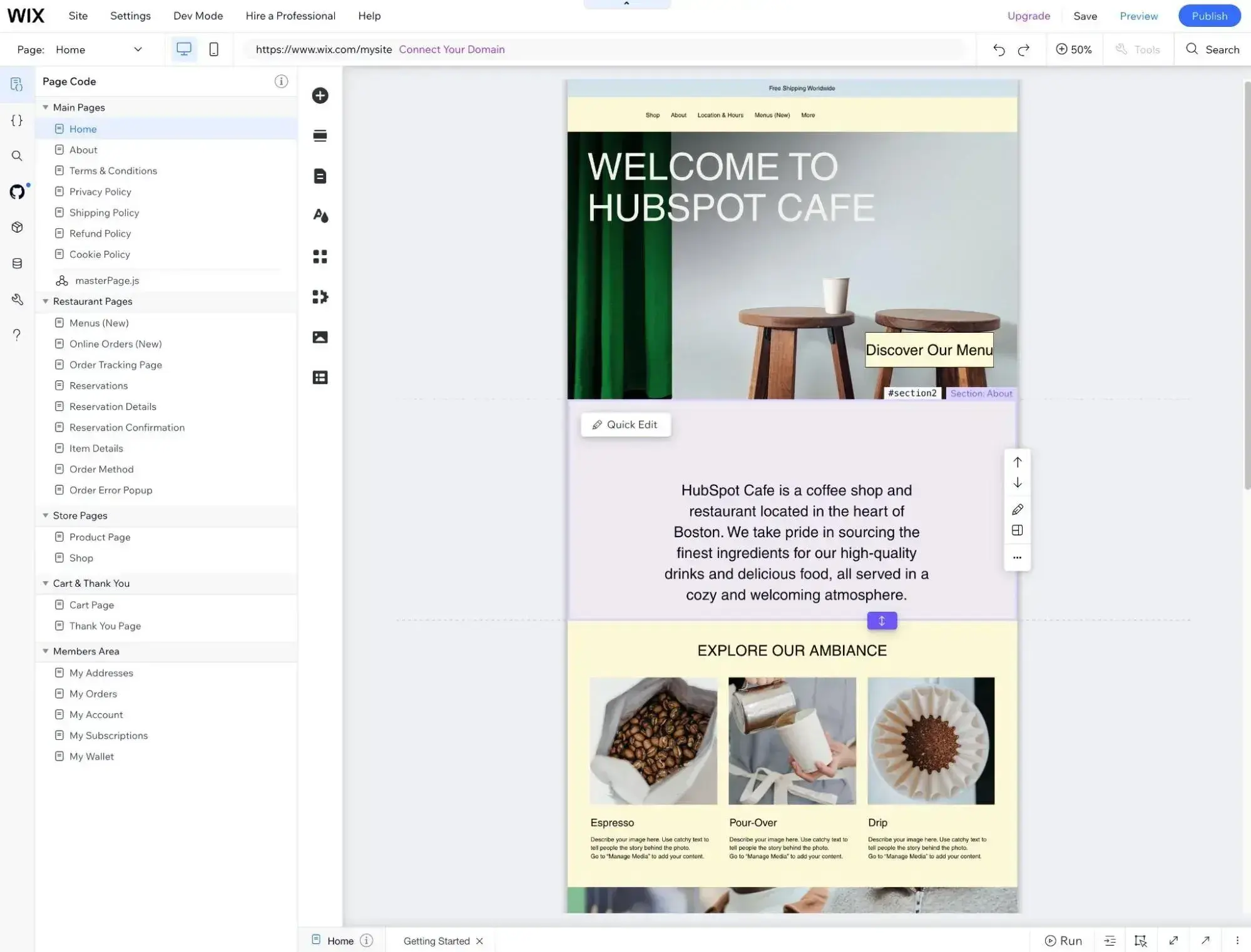Adjust the 50% zoom level control
Screen dimensions: 1251x952
[x=1074, y=49]
